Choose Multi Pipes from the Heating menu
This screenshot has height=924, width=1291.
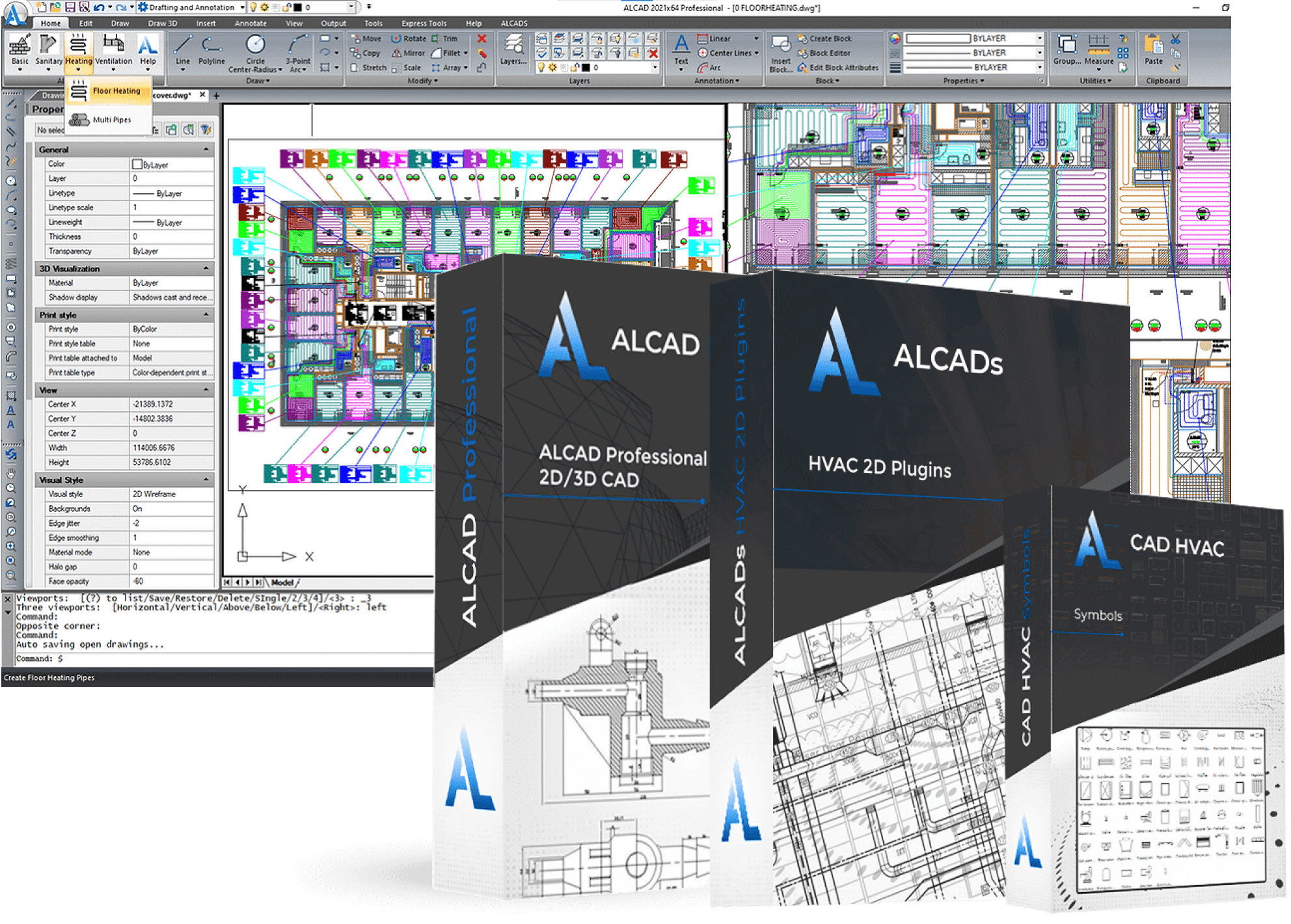[x=109, y=120]
